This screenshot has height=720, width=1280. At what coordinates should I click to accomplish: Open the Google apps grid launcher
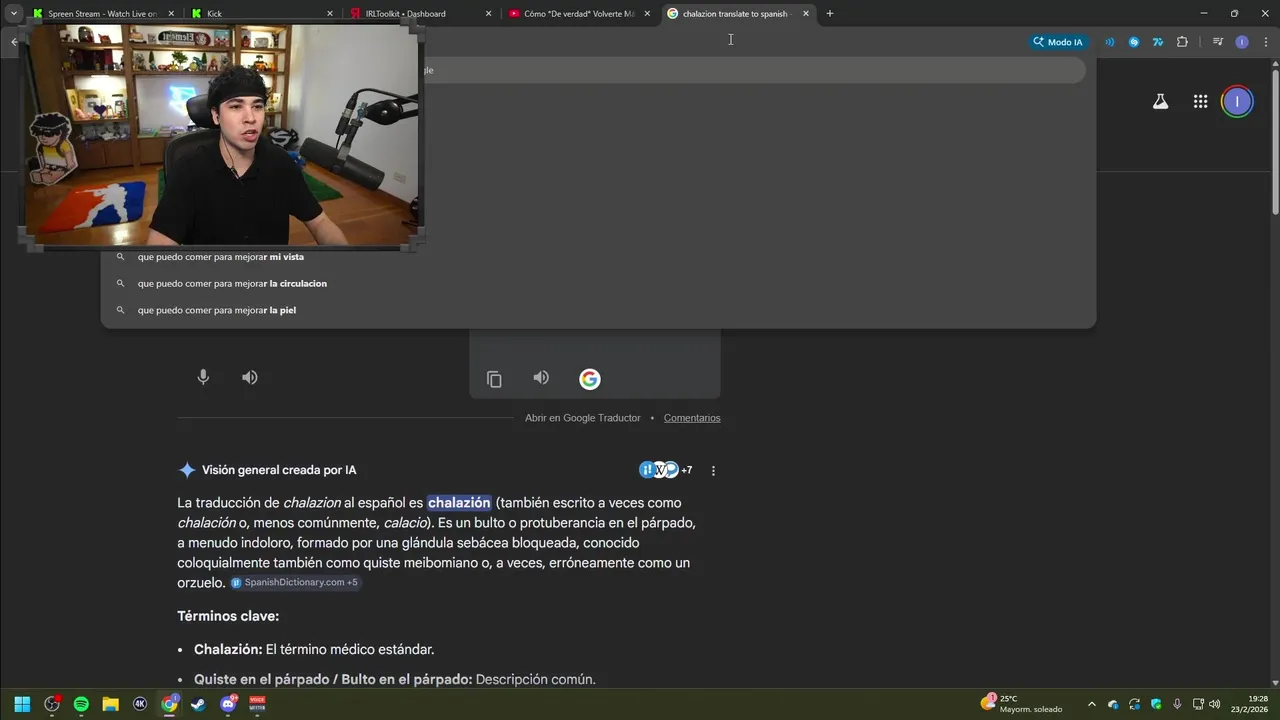pos(1200,101)
